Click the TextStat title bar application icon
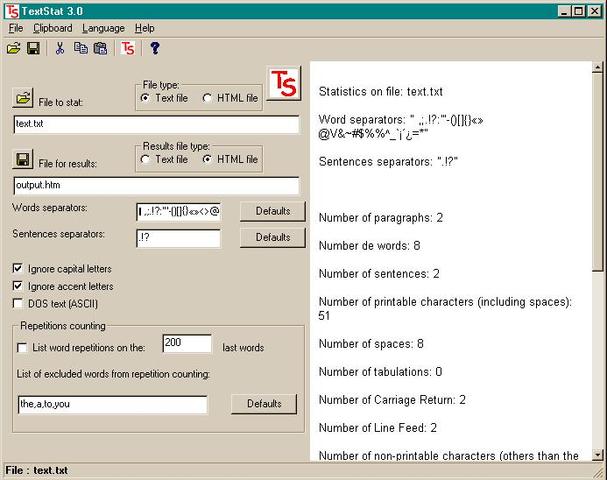 tap(12, 11)
